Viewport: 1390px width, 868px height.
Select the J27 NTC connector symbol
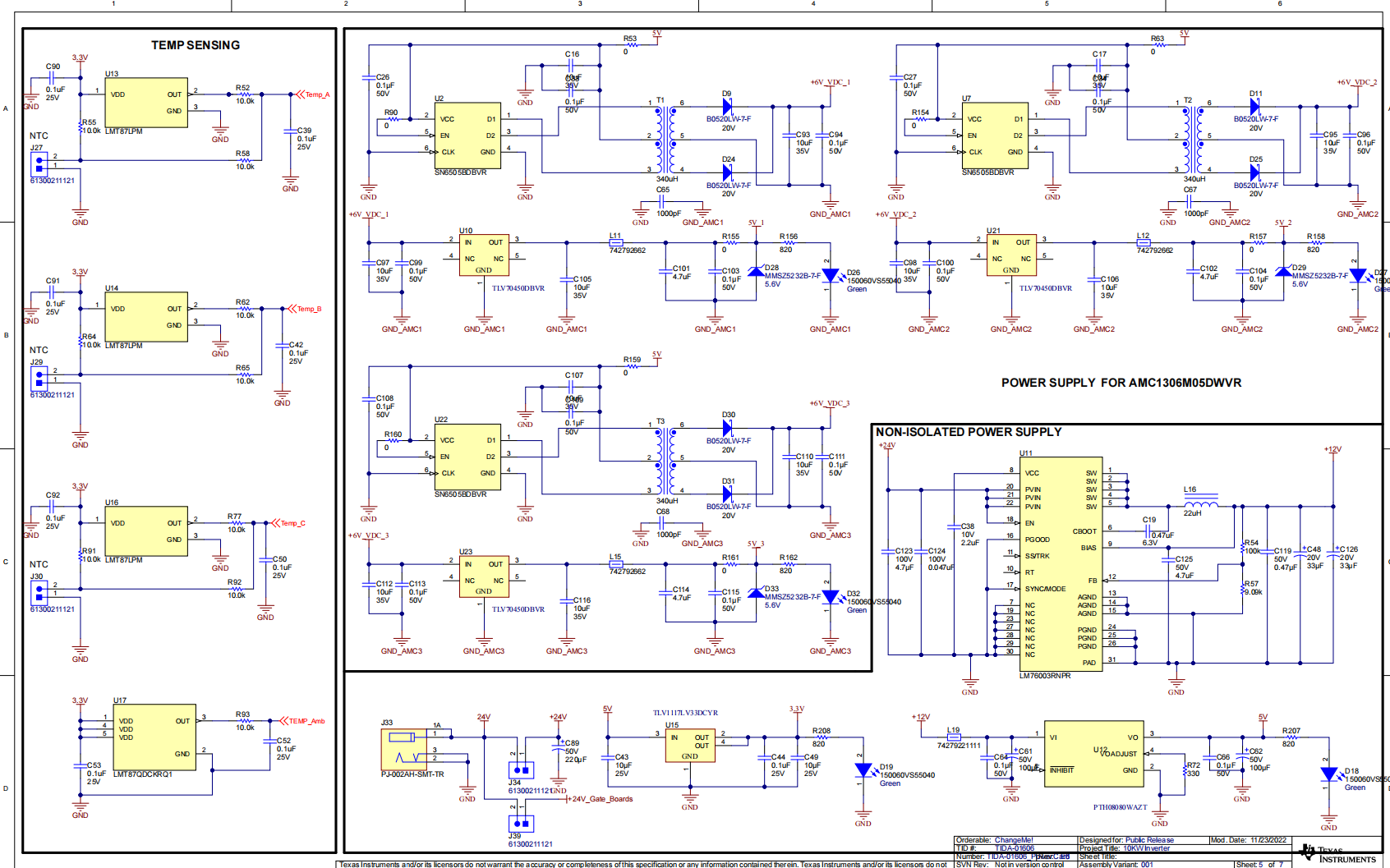[39, 162]
